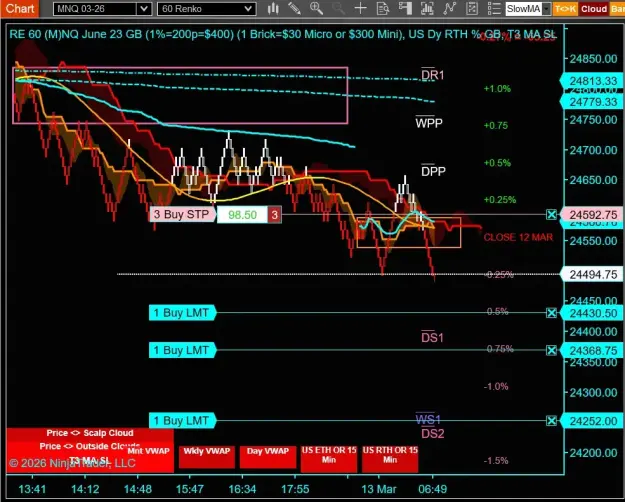Click the Mnt VWAP status label
The height and width of the screenshot is (502, 625).
pos(148,451)
